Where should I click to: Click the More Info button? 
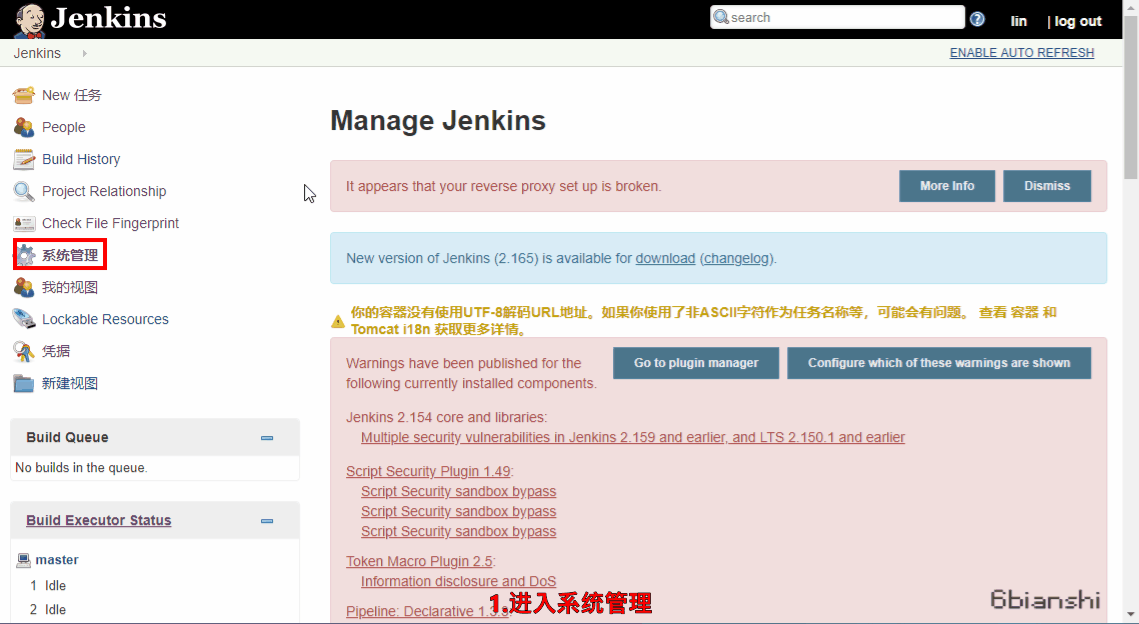(947, 186)
